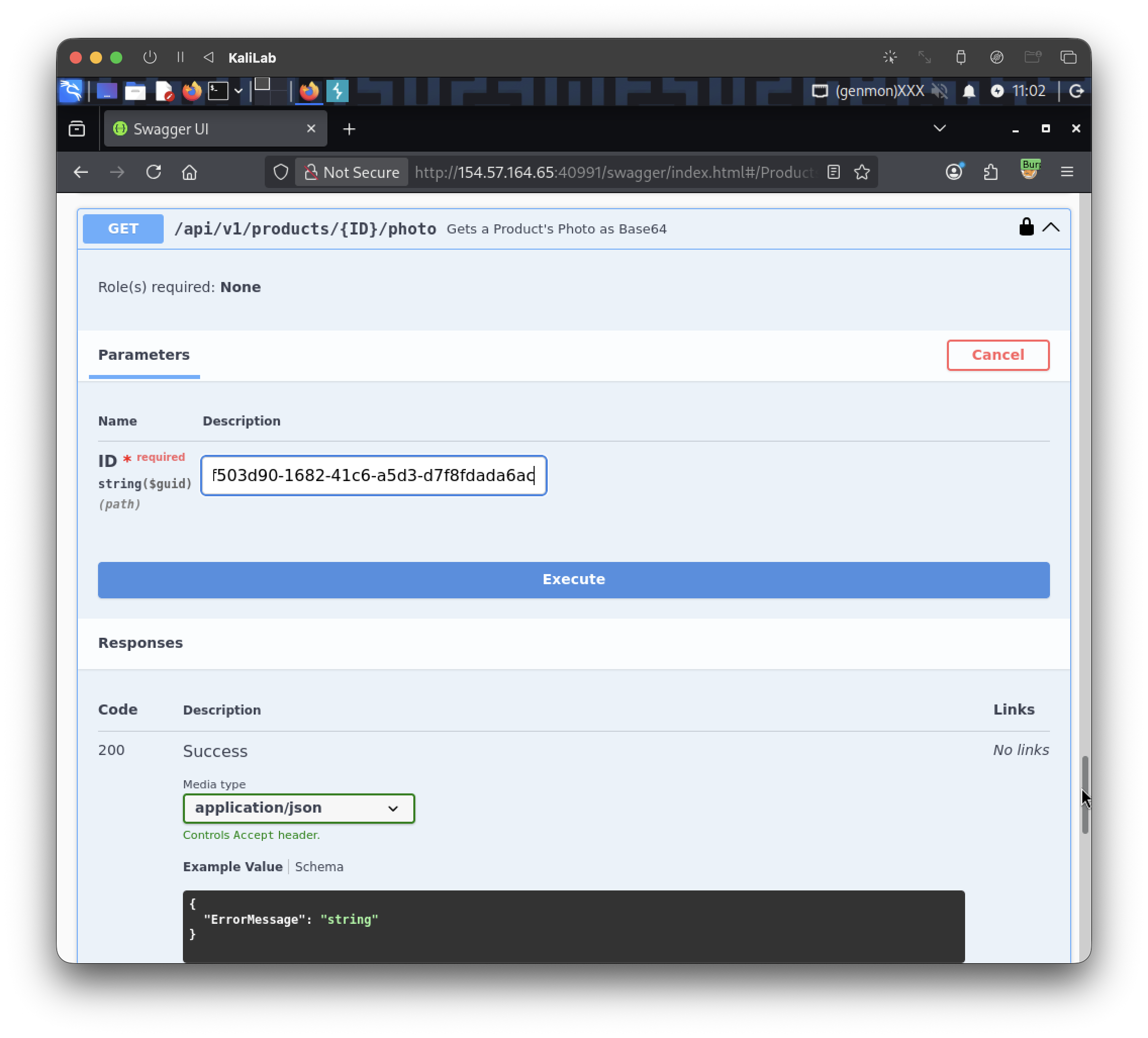Open the Firefox hamburger menu
This screenshot has width=1148, height=1038.
coord(1067,172)
